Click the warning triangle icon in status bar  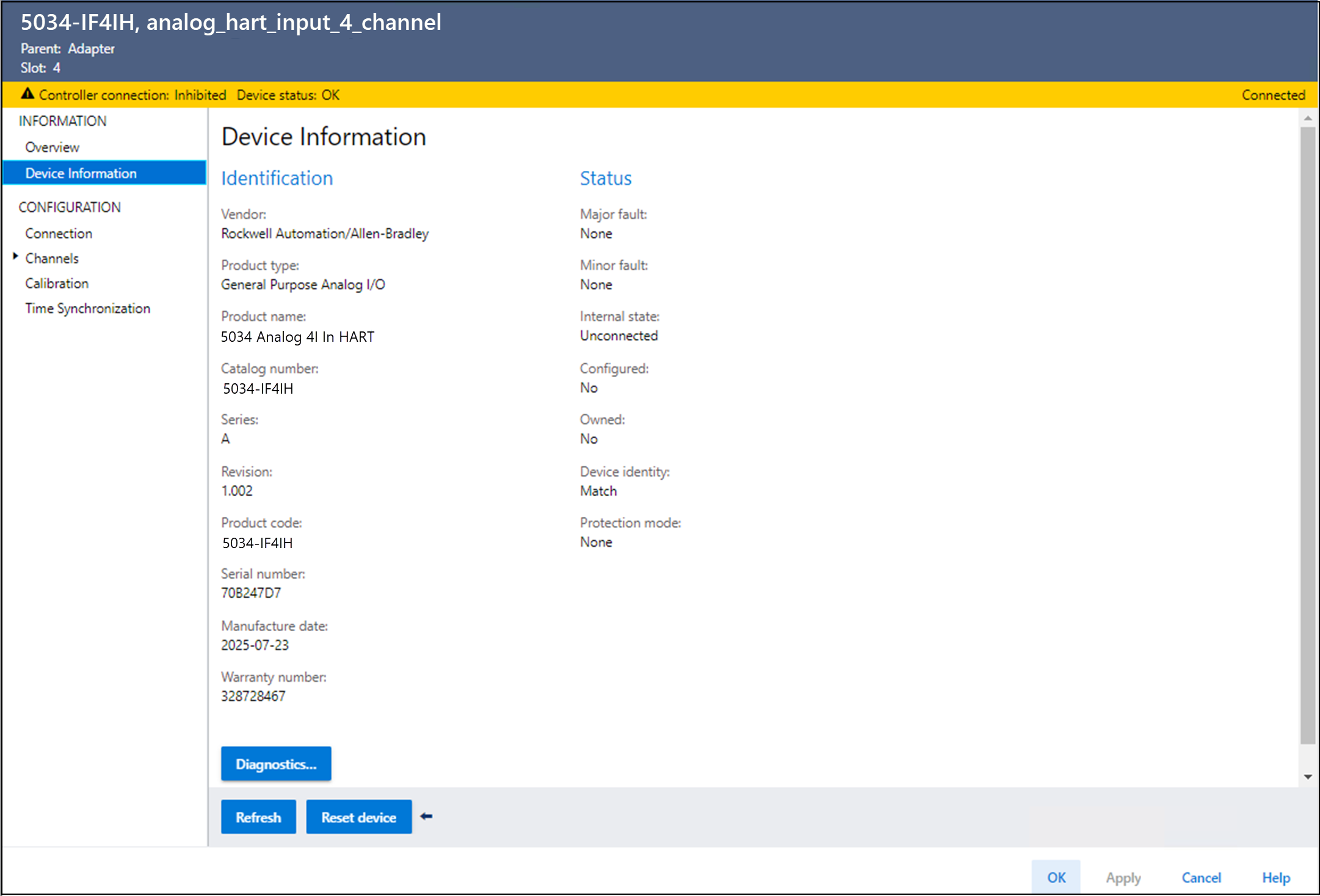27,94
